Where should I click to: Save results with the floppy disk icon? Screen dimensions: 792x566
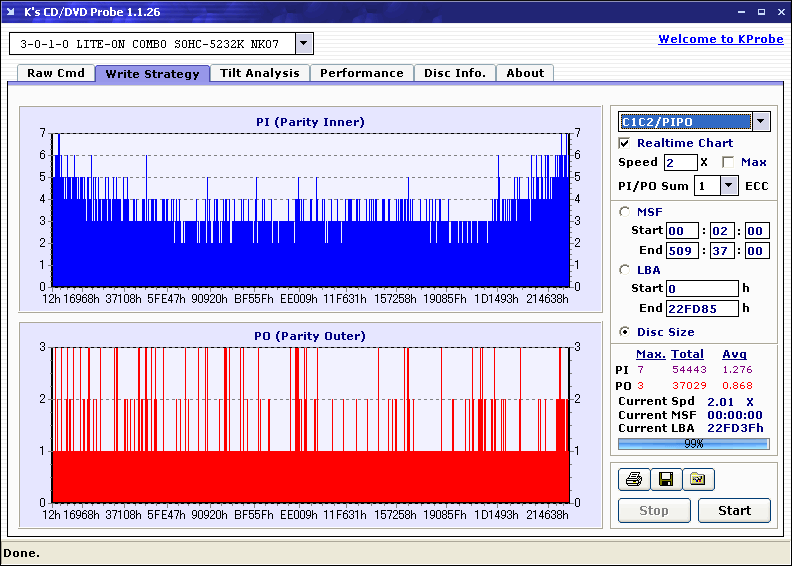pos(665,480)
